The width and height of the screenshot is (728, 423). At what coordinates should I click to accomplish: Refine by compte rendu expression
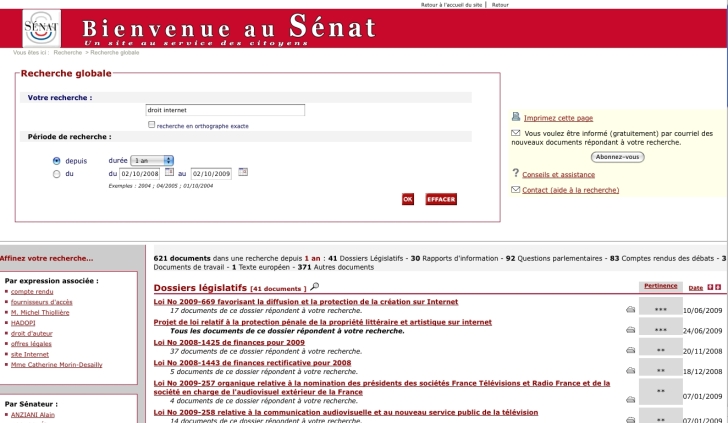pyautogui.click(x=32, y=292)
